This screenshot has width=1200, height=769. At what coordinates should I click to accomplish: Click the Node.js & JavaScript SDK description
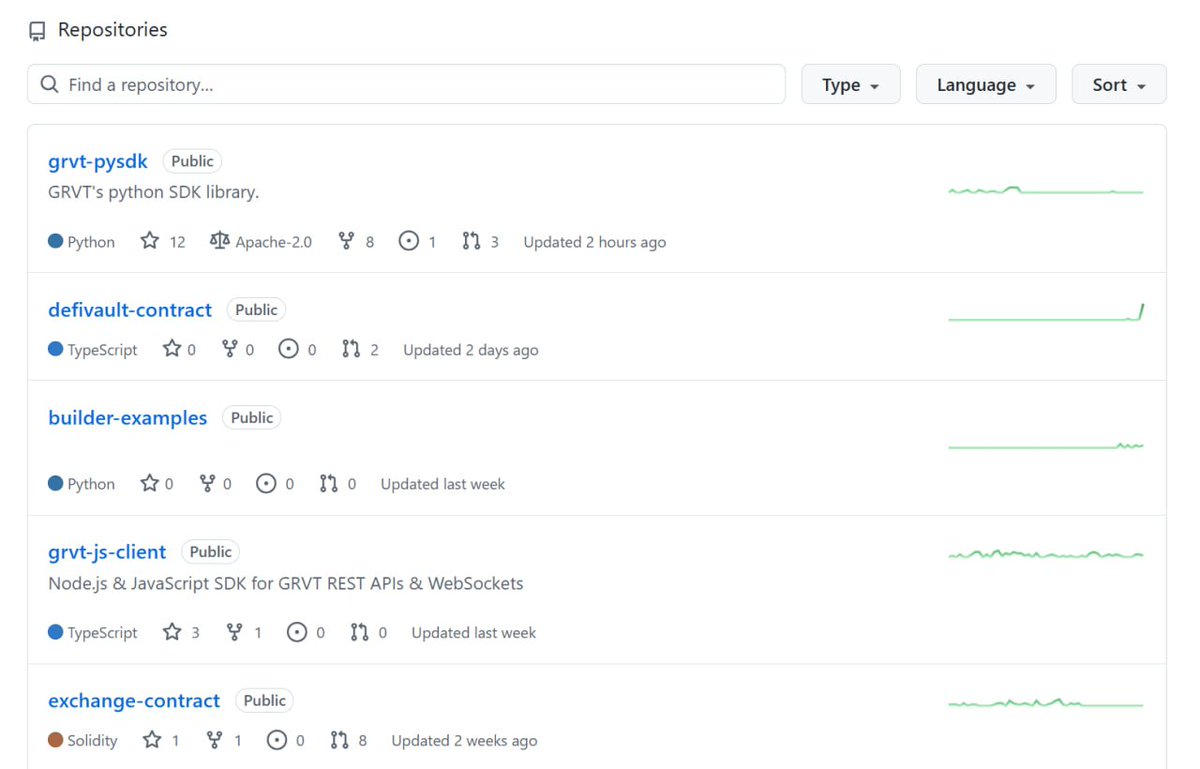click(286, 583)
